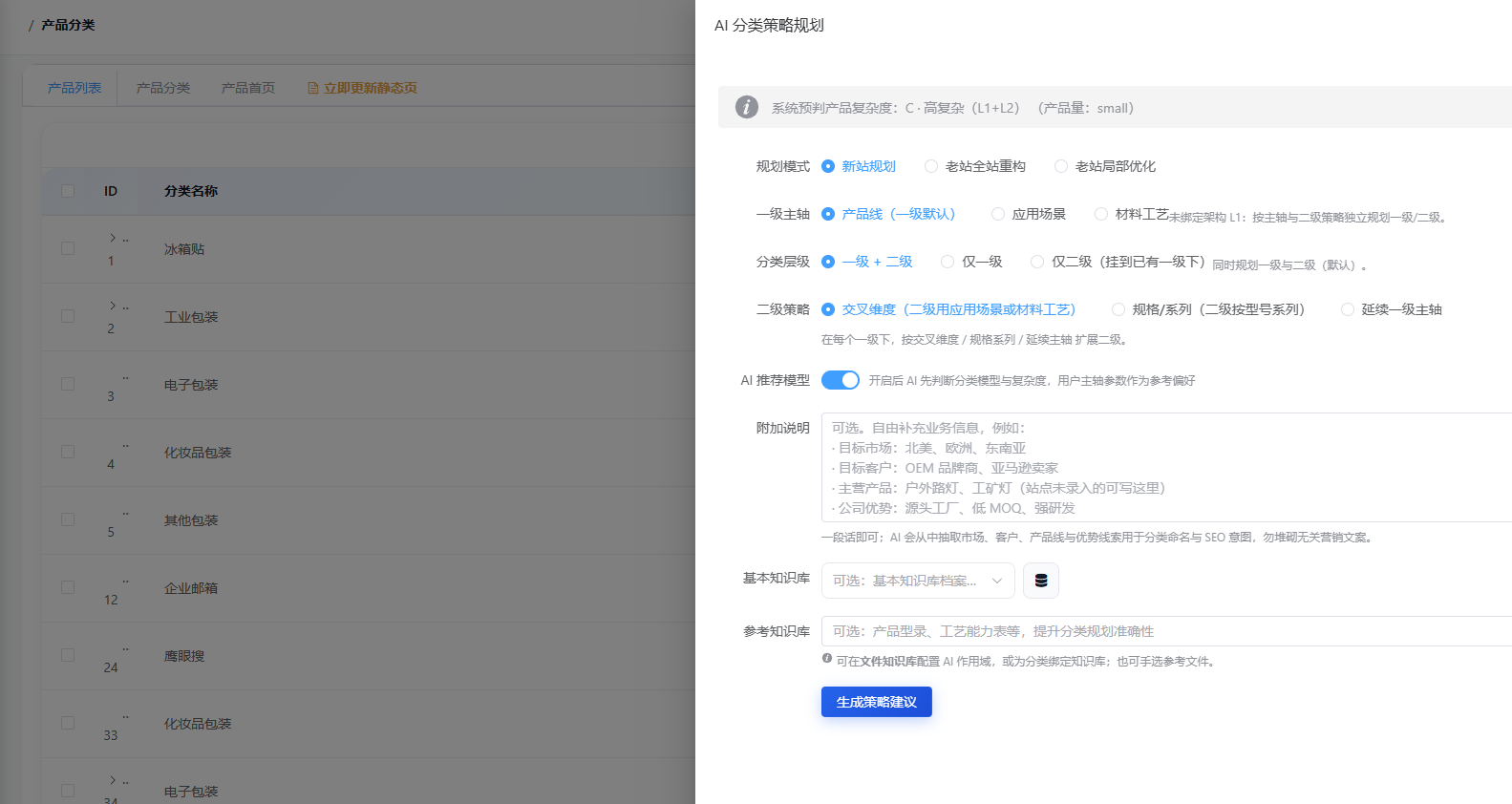Screen dimensions: 1512x804
Task: Toggle the AI 推荐模型 switch
Action: click(x=841, y=380)
